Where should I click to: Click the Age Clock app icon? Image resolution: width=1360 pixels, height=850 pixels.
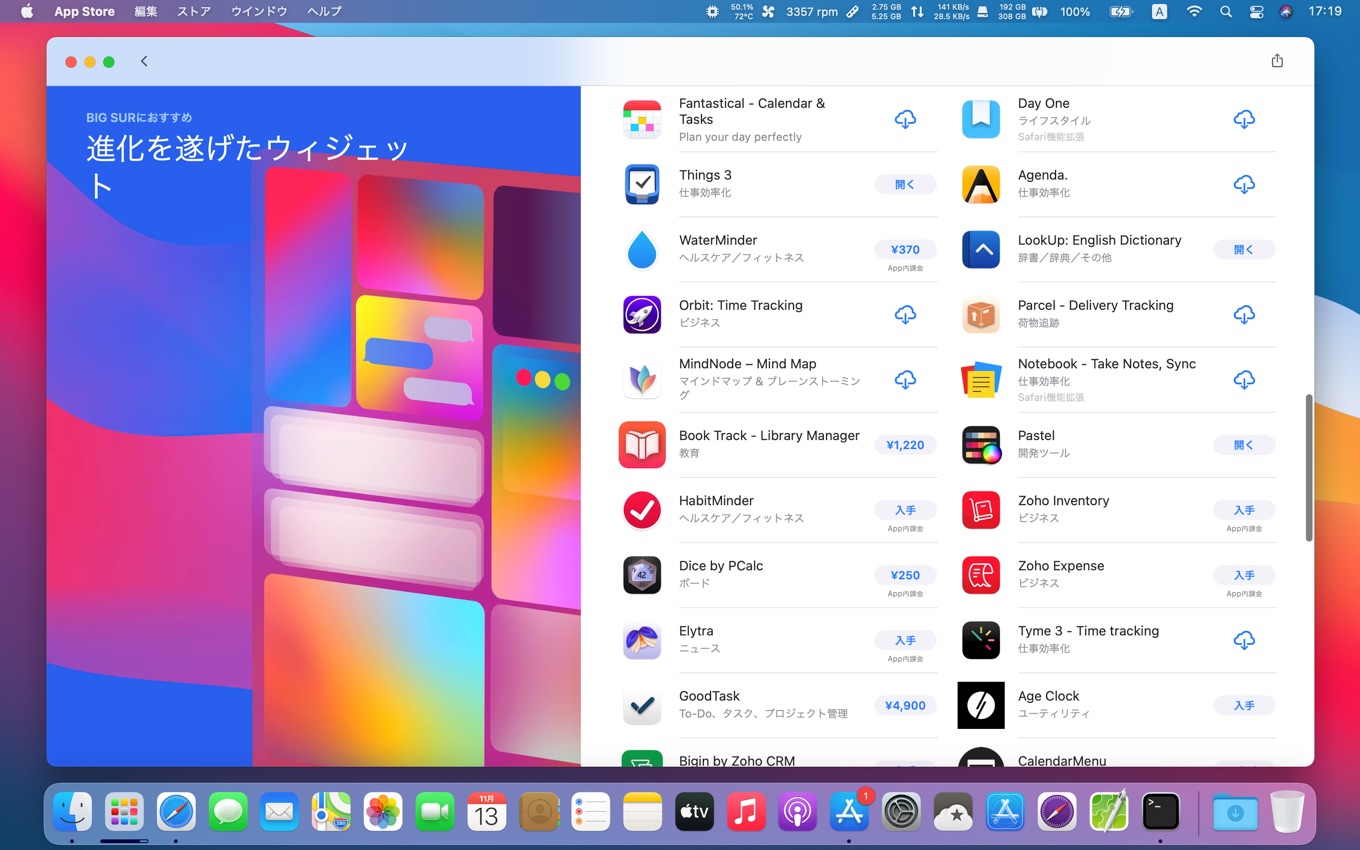[x=981, y=705]
